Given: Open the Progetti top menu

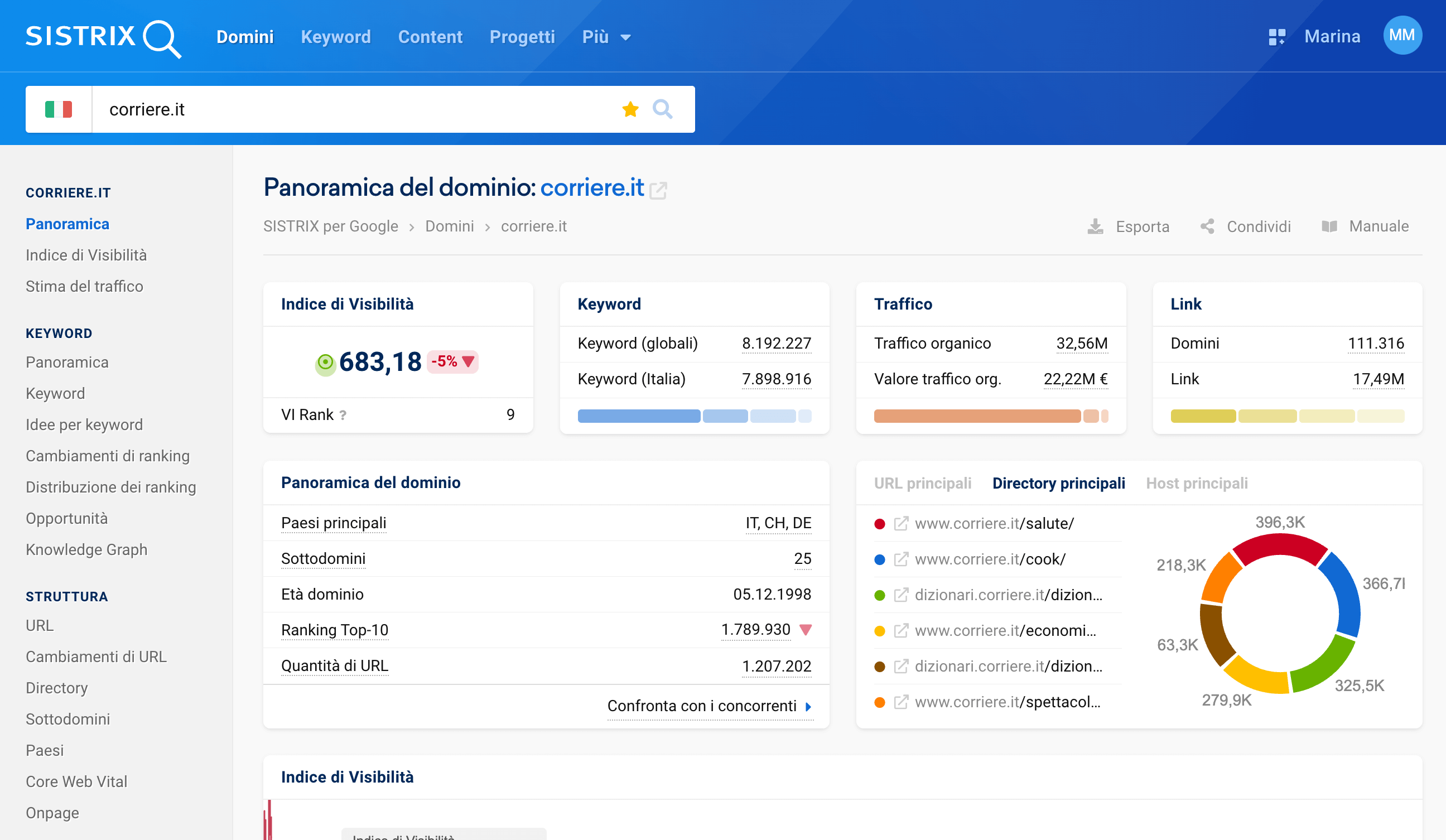Looking at the screenshot, I should [522, 37].
